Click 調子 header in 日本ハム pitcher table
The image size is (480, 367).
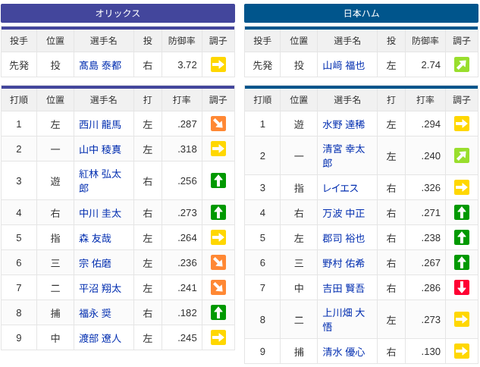point(462,41)
